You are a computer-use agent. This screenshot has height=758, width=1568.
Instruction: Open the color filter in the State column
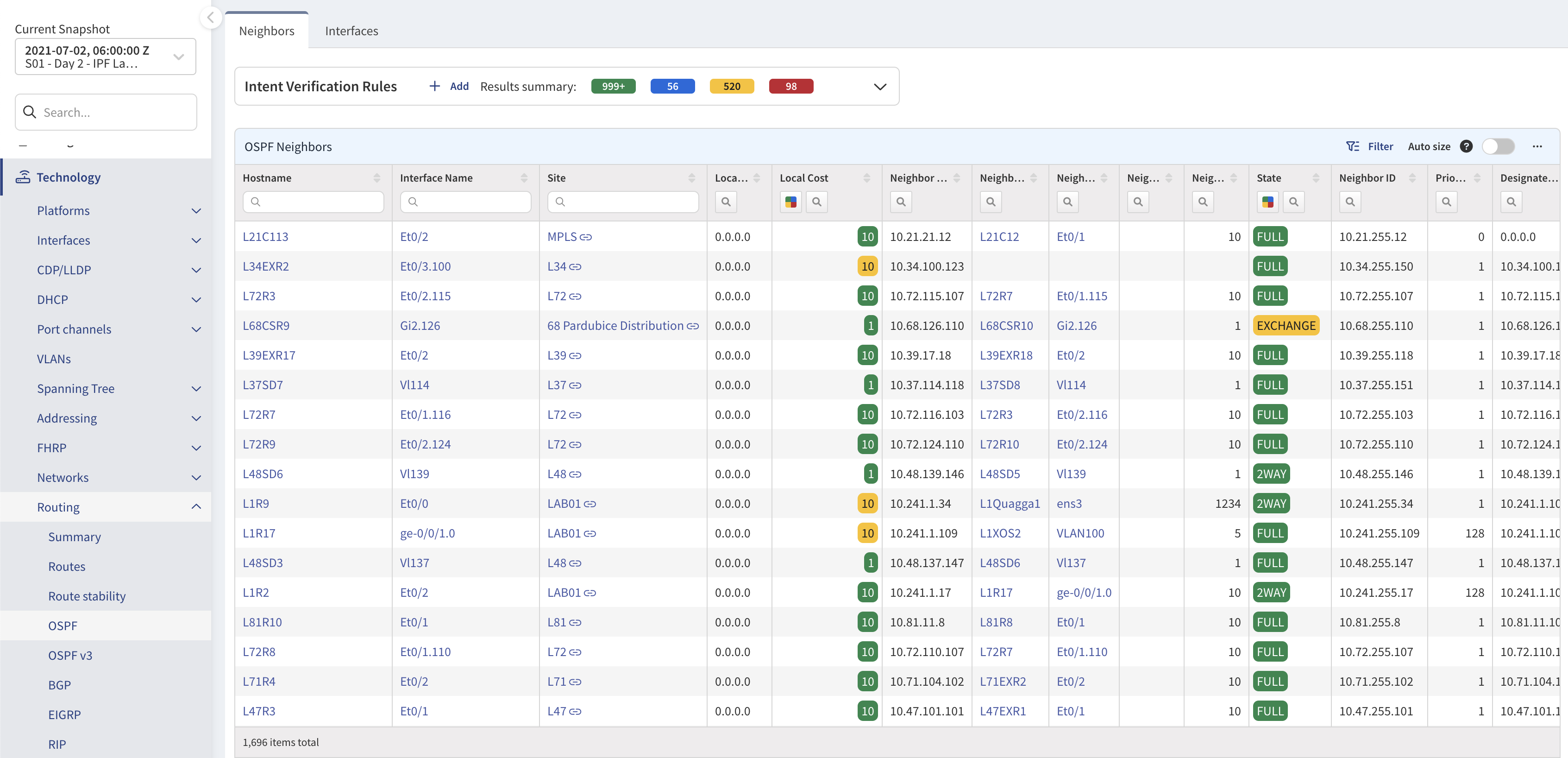pyautogui.click(x=1268, y=202)
